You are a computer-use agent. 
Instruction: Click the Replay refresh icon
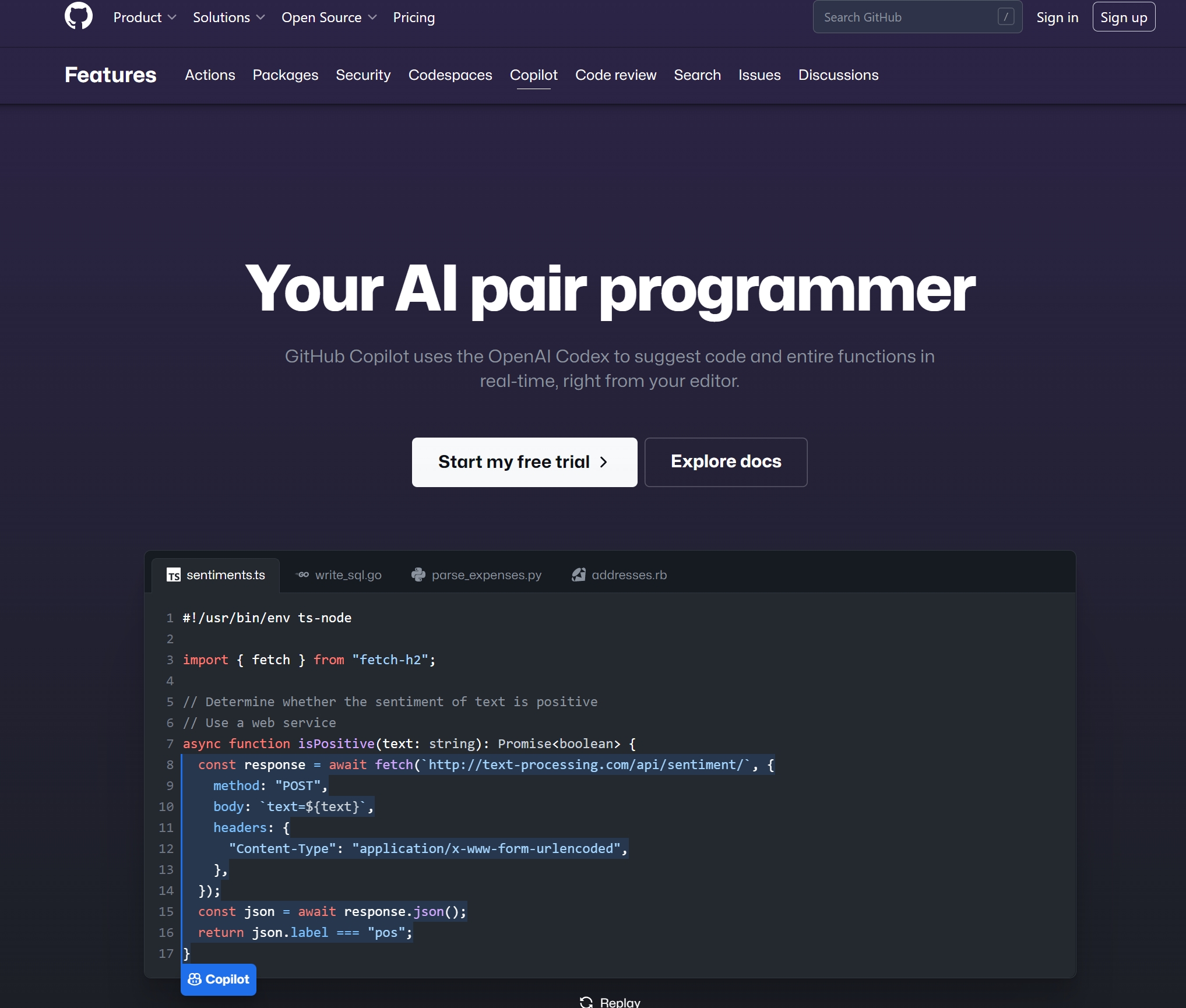586,1001
